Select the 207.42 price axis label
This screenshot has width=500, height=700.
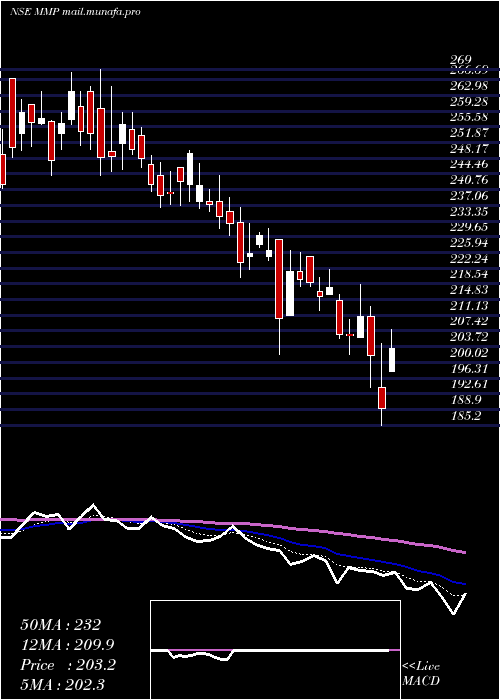469,321
